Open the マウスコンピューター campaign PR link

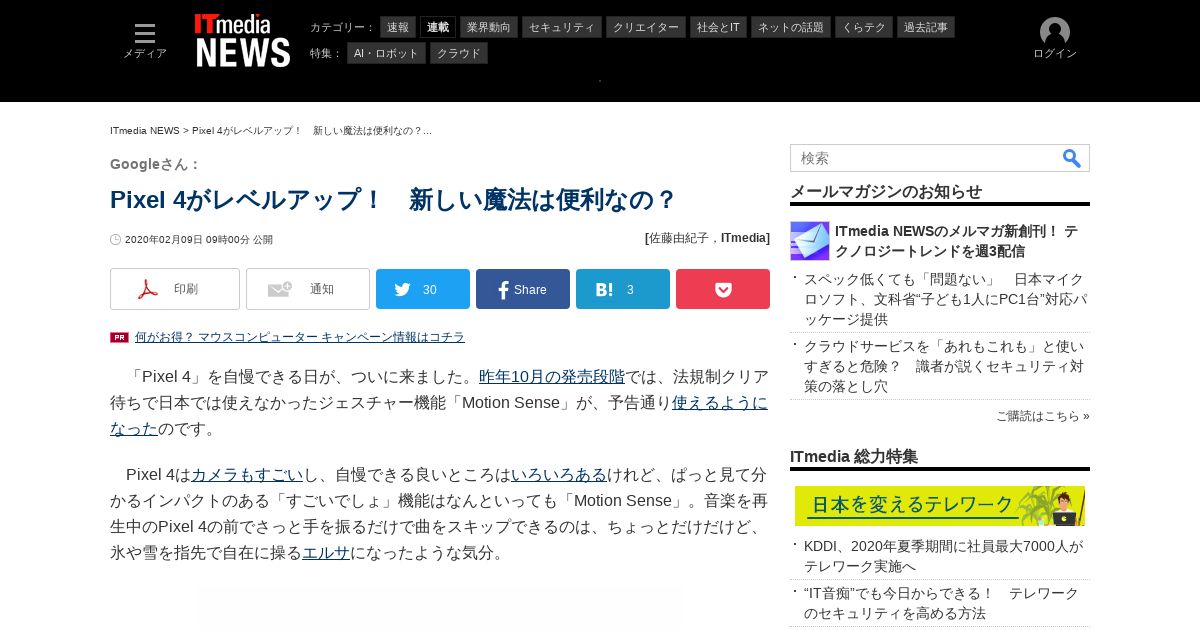tap(300, 337)
